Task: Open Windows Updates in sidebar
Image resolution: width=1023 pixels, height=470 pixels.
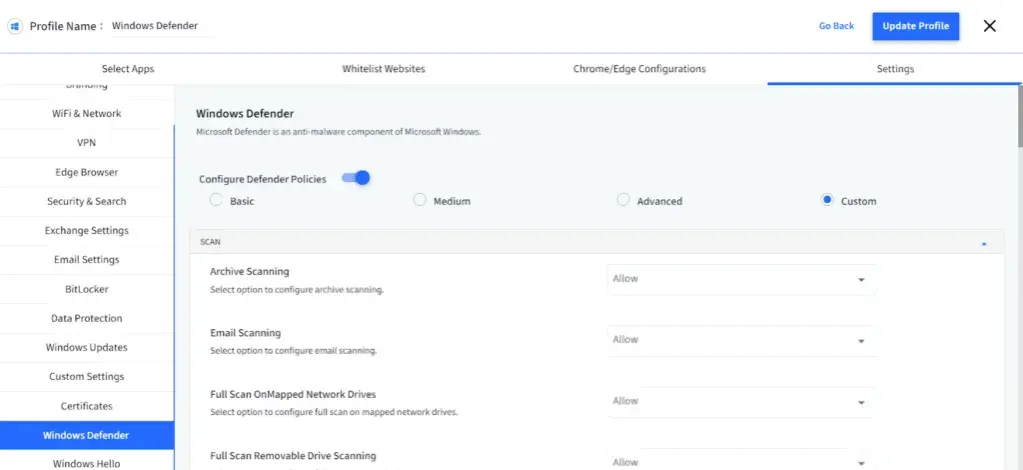Action: point(87,347)
